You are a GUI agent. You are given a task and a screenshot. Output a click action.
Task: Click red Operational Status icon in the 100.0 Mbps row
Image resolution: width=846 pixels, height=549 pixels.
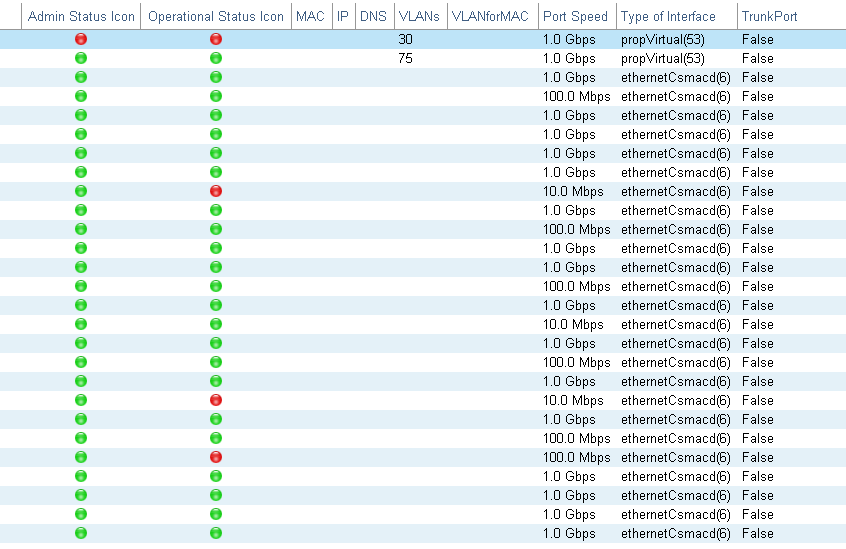(x=216, y=457)
